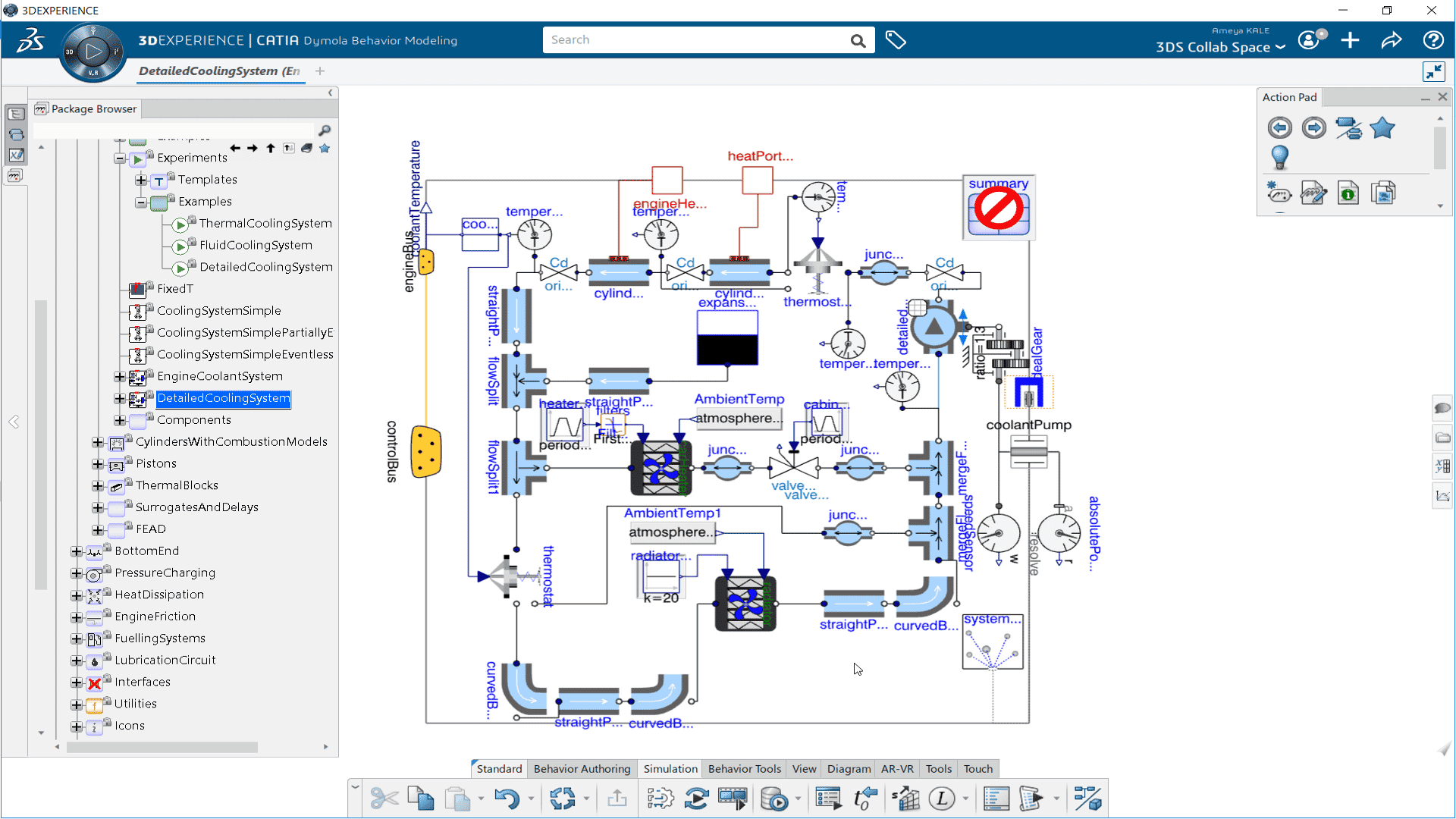Screen dimensions: 1456x819
Task: Click the L-shaped symbol icon in toolbar
Action: click(x=942, y=798)
